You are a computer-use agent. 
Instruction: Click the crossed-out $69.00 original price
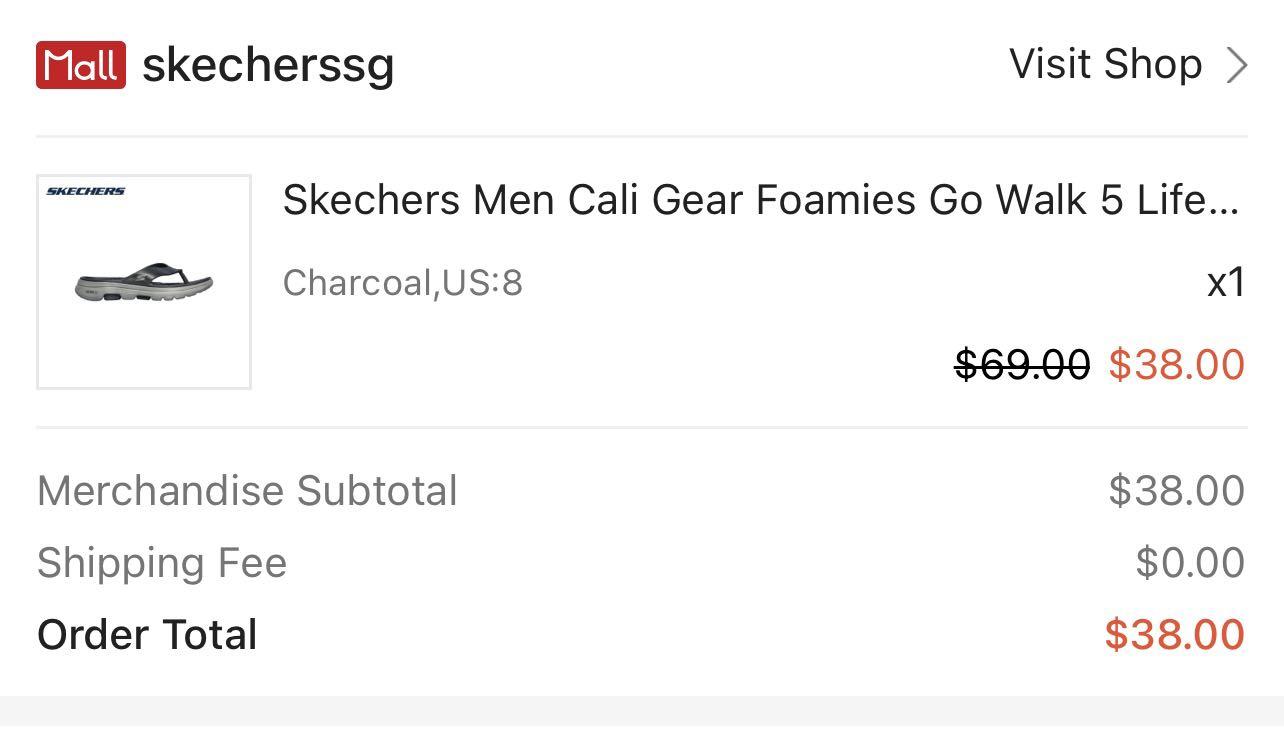point(1022,365)
